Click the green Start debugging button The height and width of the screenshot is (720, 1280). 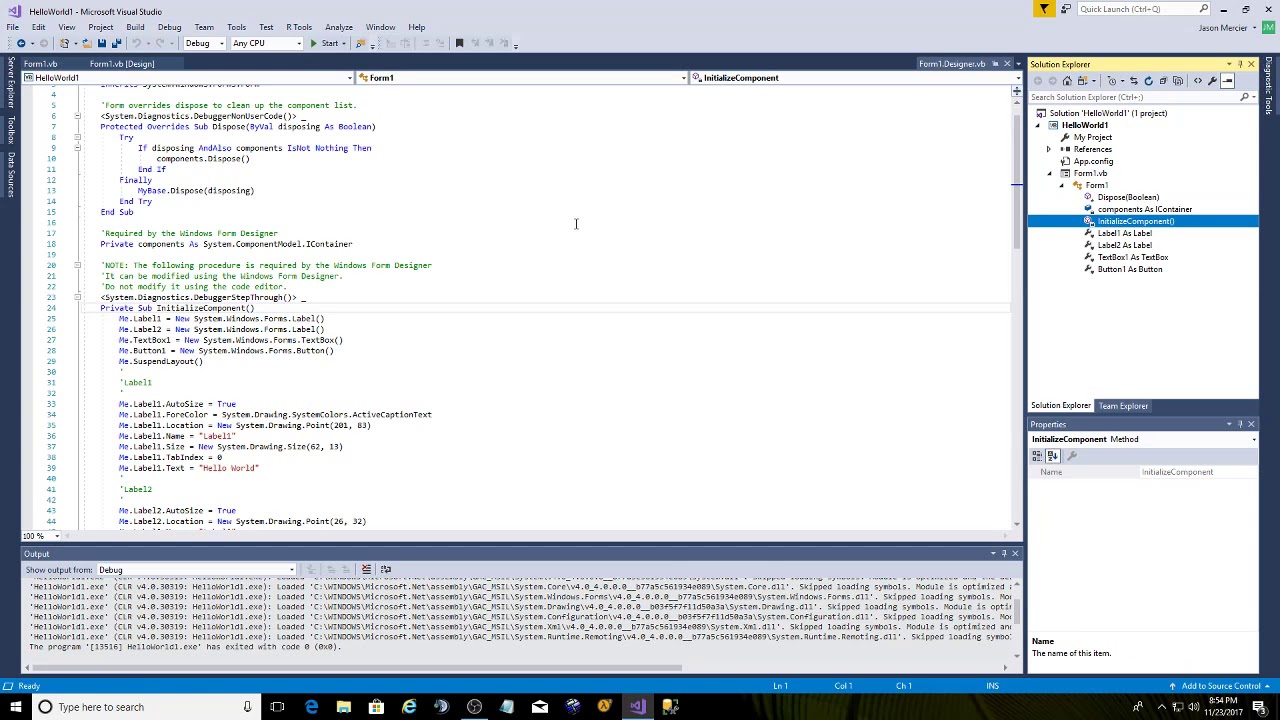[324, 43]
